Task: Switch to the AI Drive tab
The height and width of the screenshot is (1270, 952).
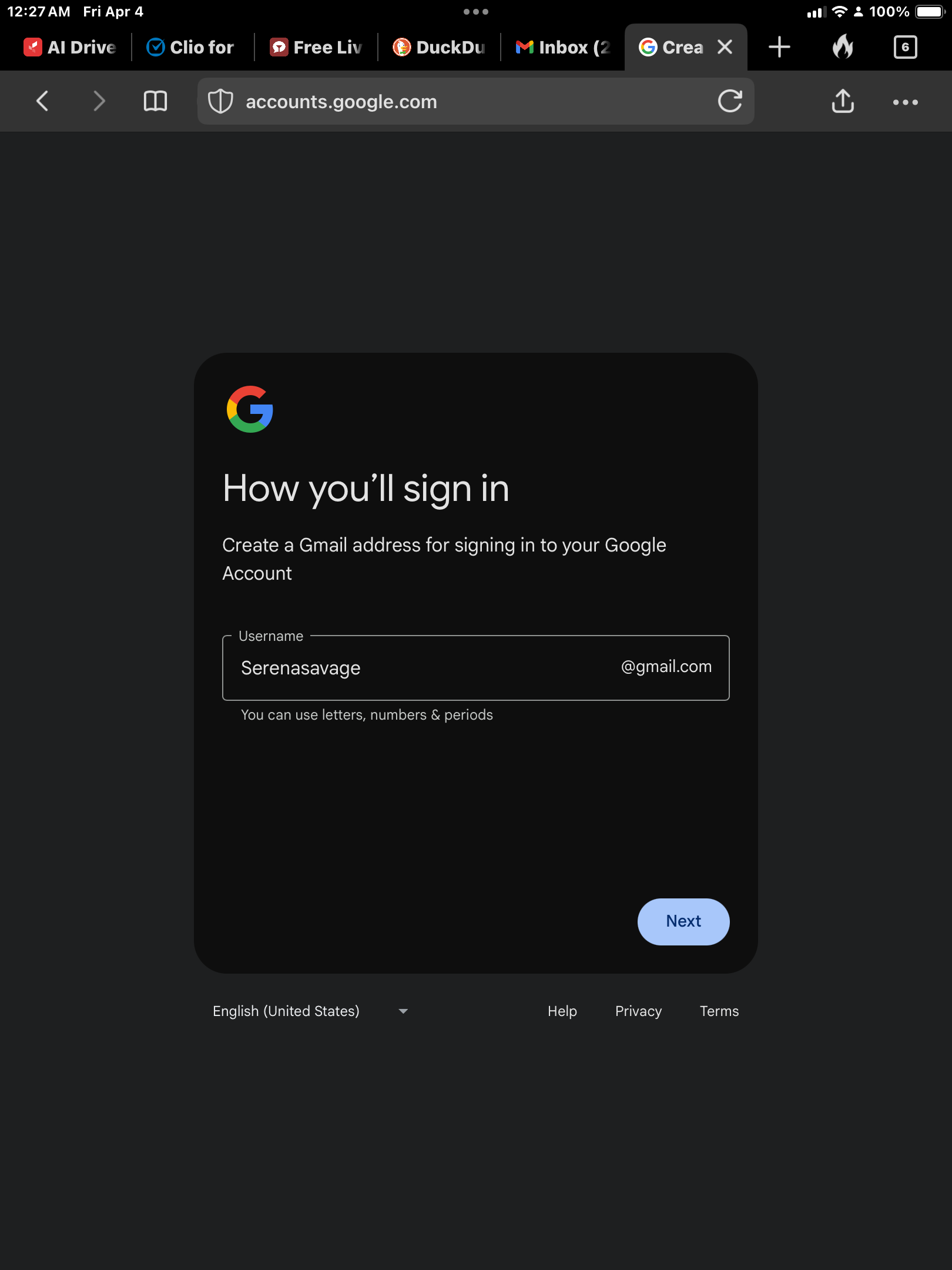Action: click(x=70, y=47)
